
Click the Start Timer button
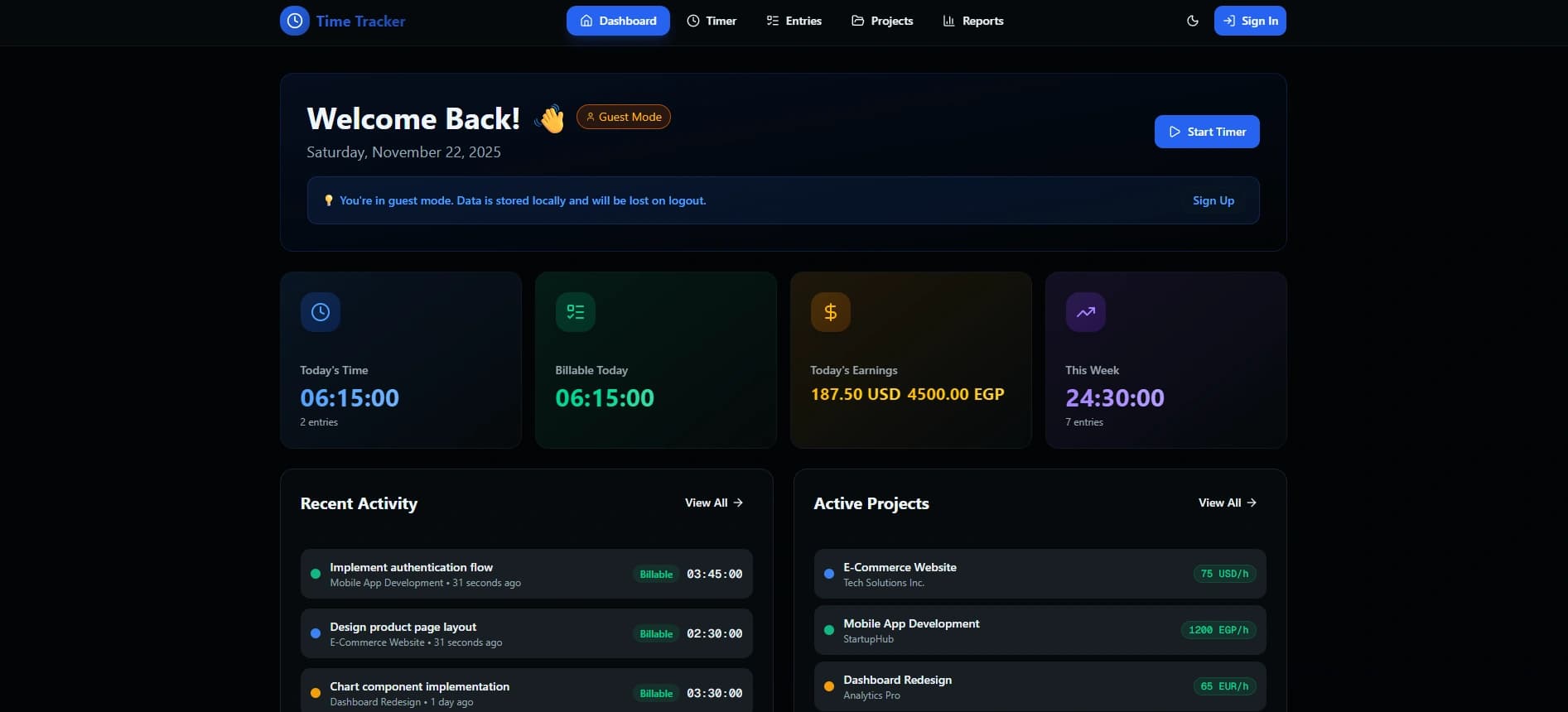(x=1207, y=132)
